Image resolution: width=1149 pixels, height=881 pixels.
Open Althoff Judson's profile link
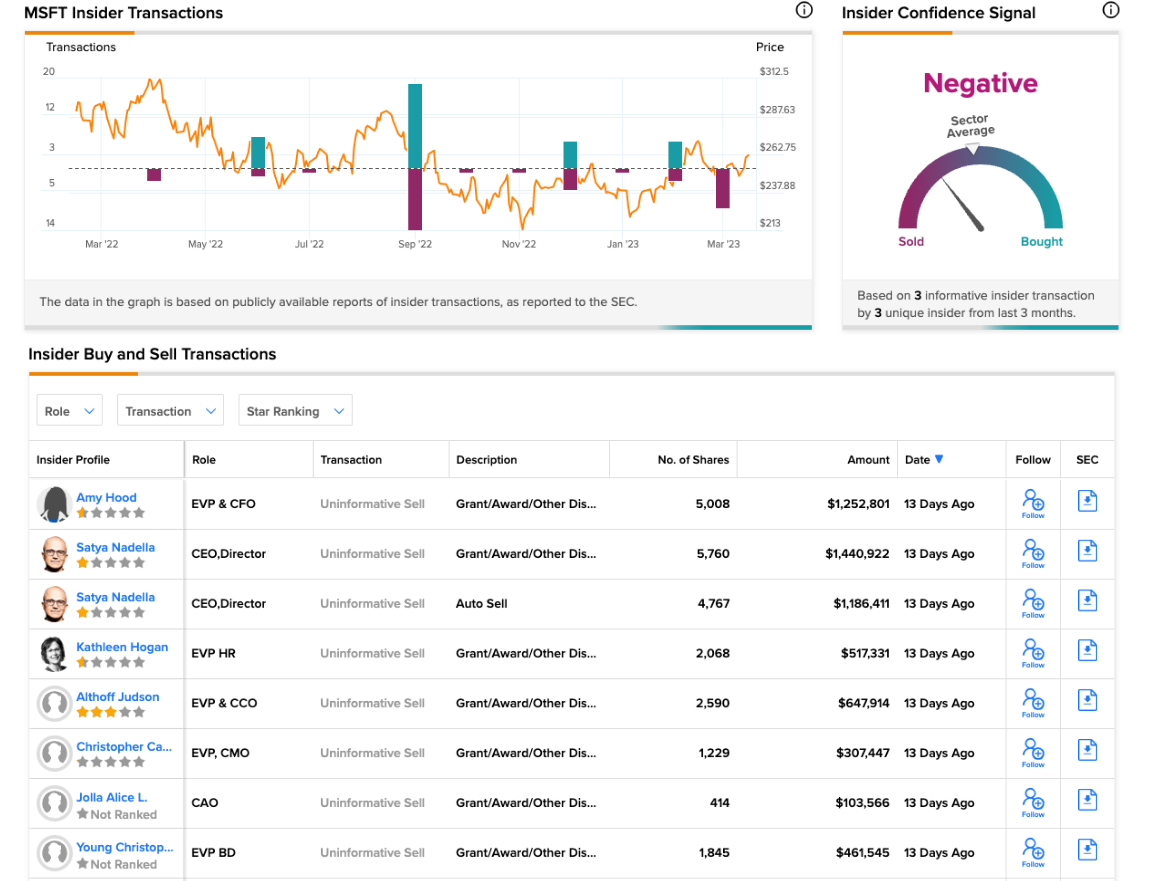(x=117, y=696)
